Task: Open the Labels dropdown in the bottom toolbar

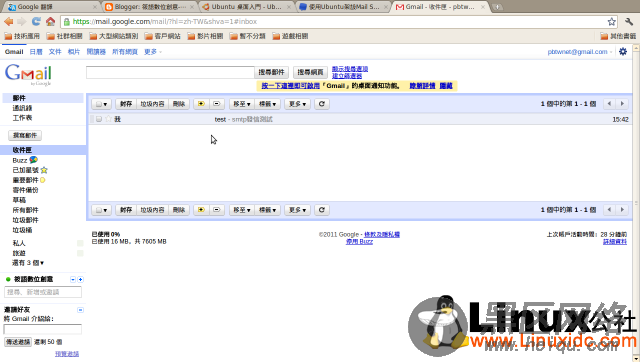Action: (267, 210)
